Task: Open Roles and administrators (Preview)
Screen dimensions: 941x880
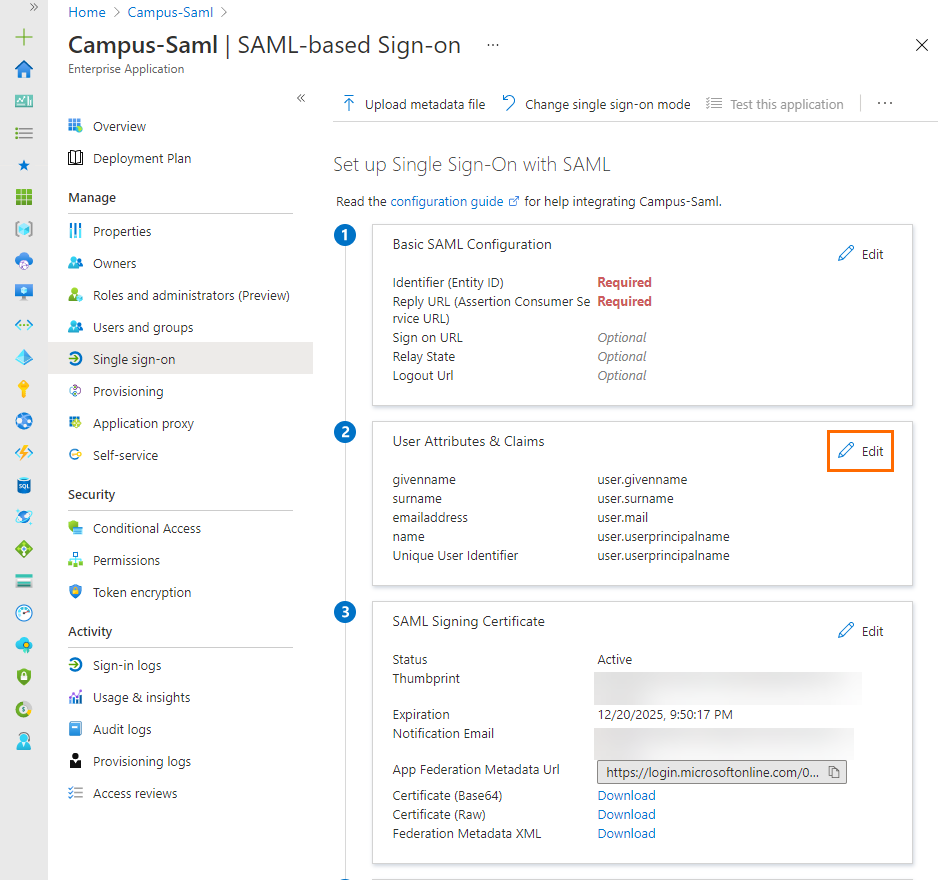Action: coord(180,295)
